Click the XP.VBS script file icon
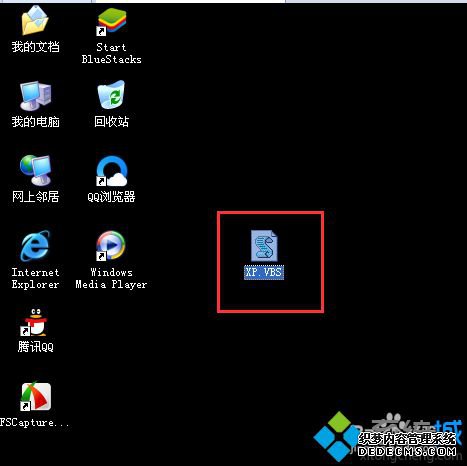 [264, 246]
